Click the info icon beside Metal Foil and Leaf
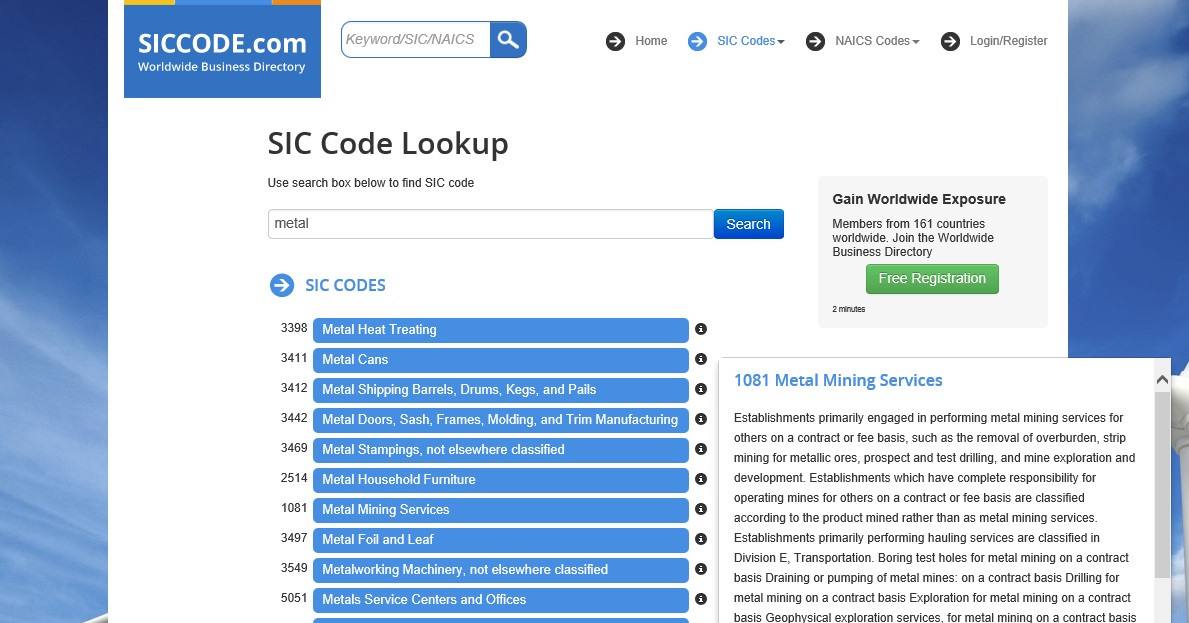 pyautogui.click(x=701, y=540)
